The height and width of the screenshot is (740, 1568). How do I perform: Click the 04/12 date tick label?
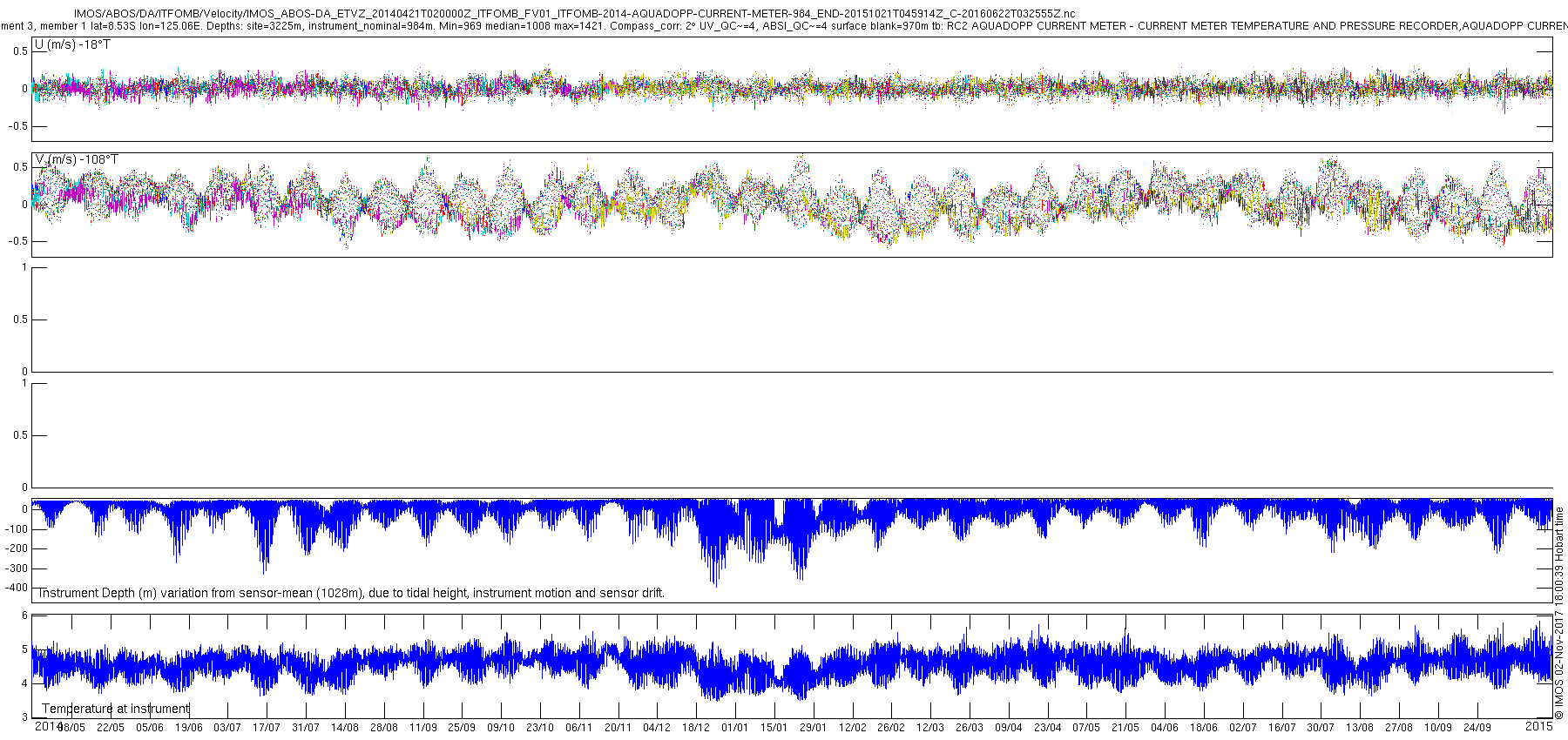point(657,728)
